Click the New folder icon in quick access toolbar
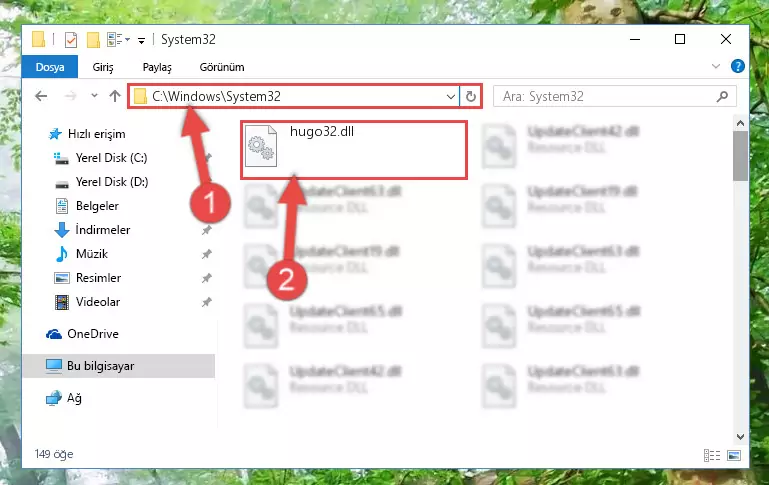769x485 pixels. tap(93, 40)
